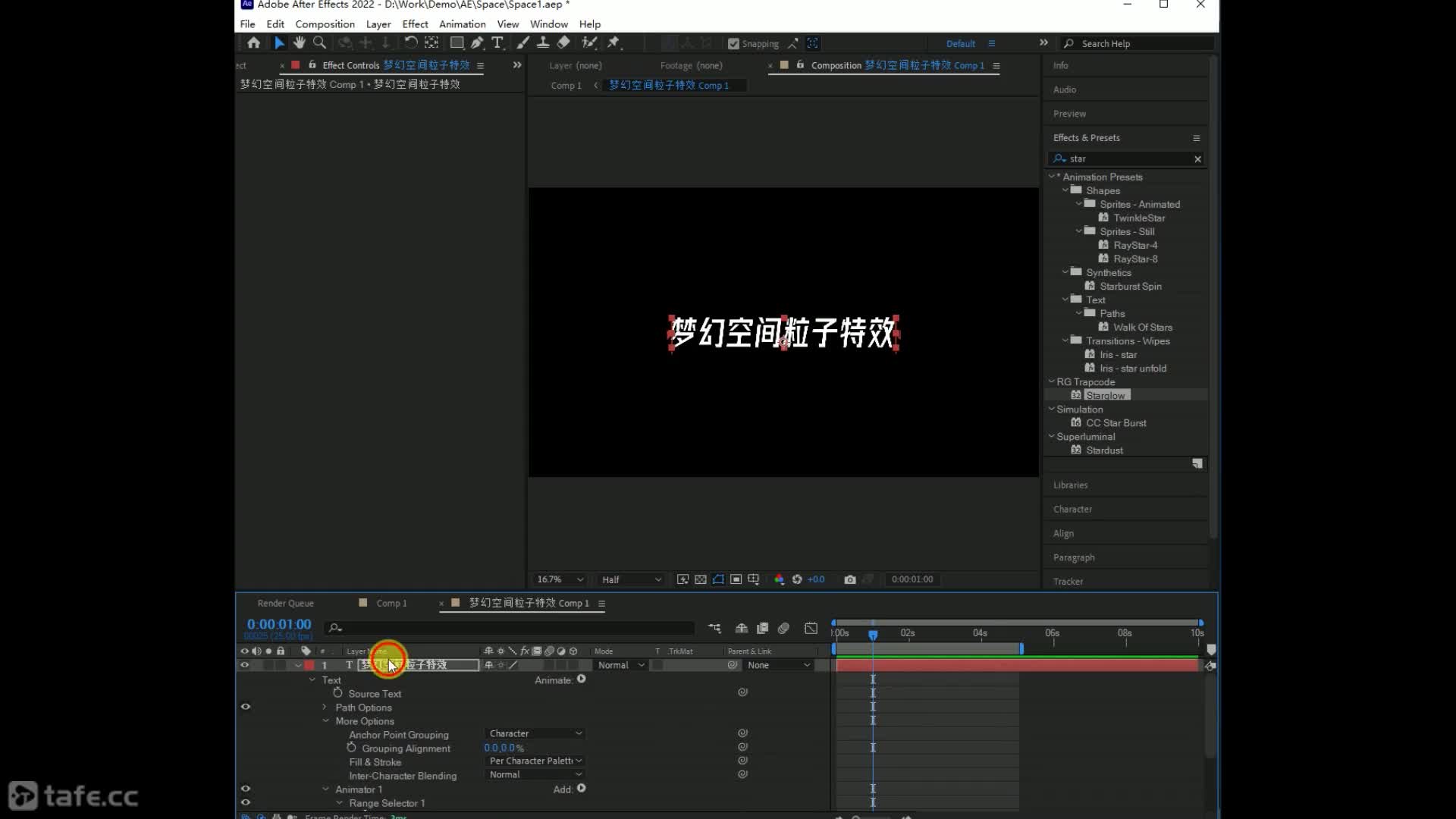Select the Horizontal Type tool
The height and width of the screenshot is (819, 1456).
(x=497, y=43)
